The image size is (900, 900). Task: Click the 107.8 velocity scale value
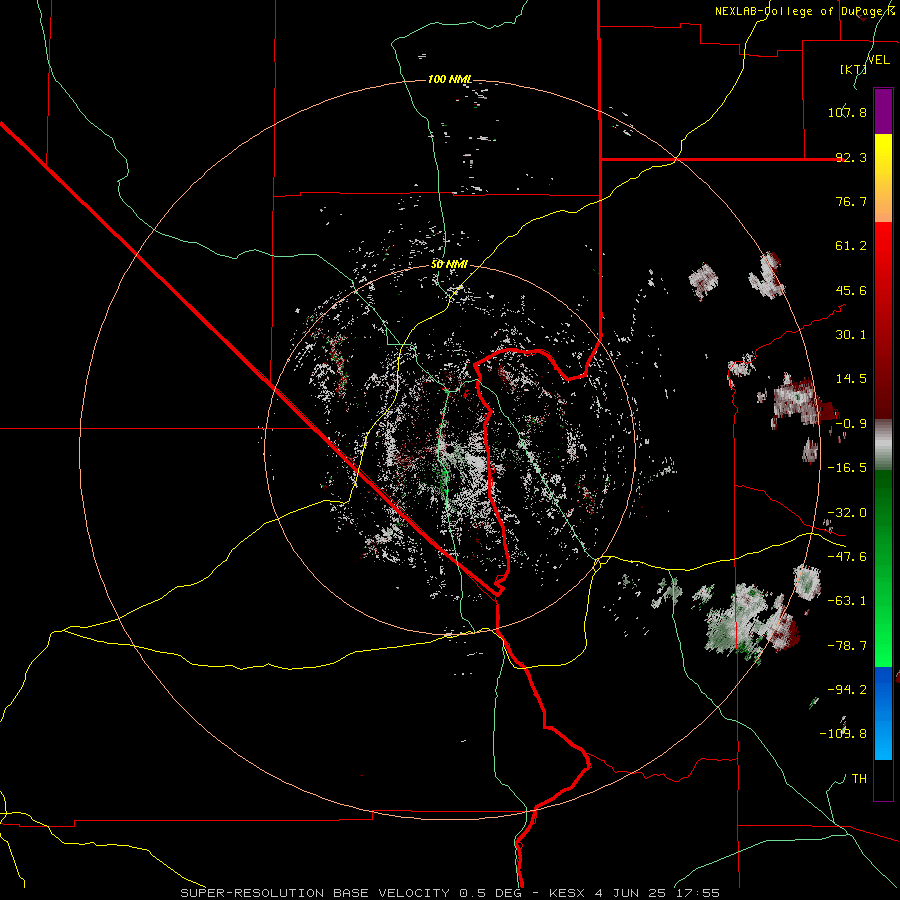(847, 112)
